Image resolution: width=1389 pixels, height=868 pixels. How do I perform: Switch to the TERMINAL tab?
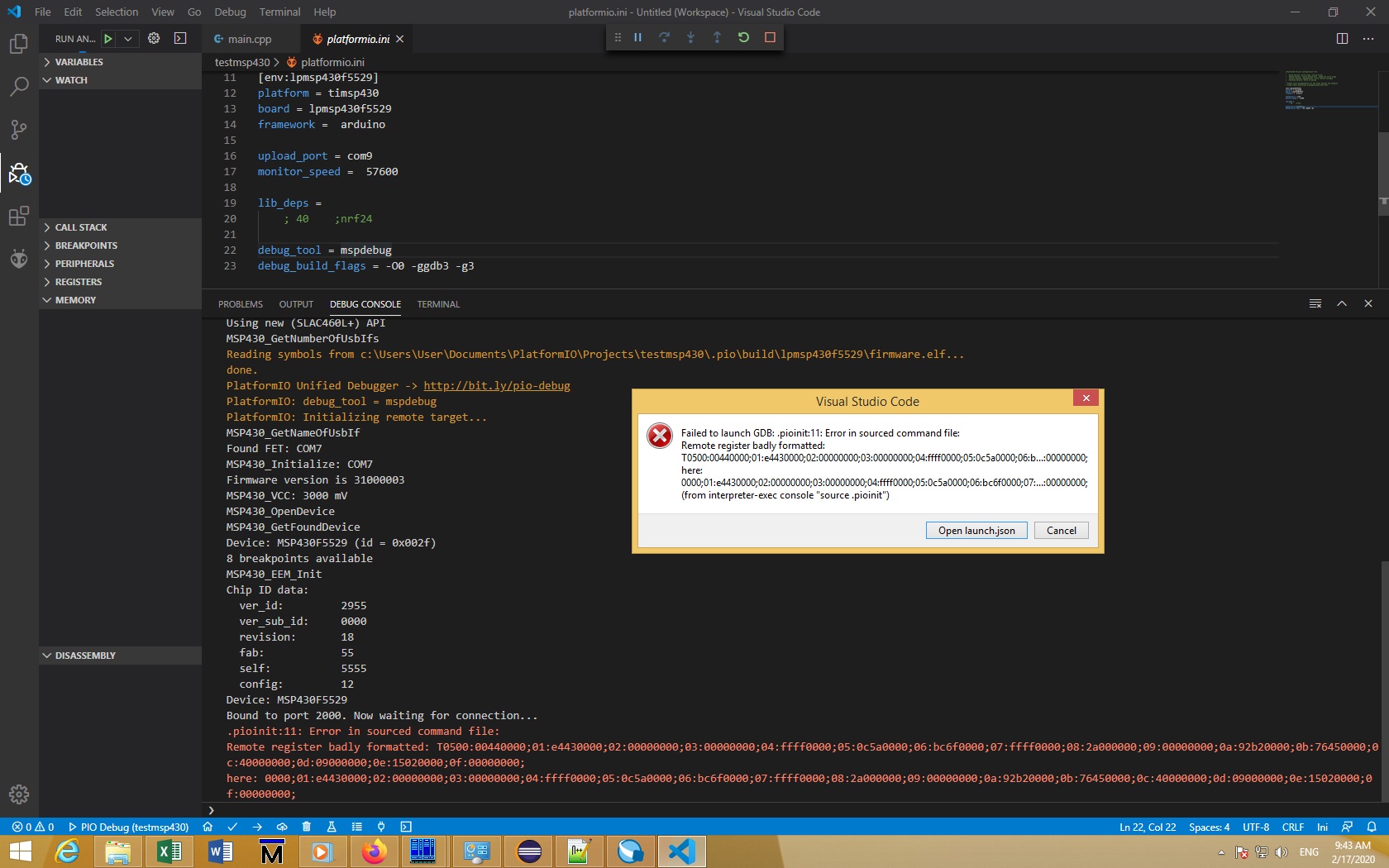pos(437,304)
